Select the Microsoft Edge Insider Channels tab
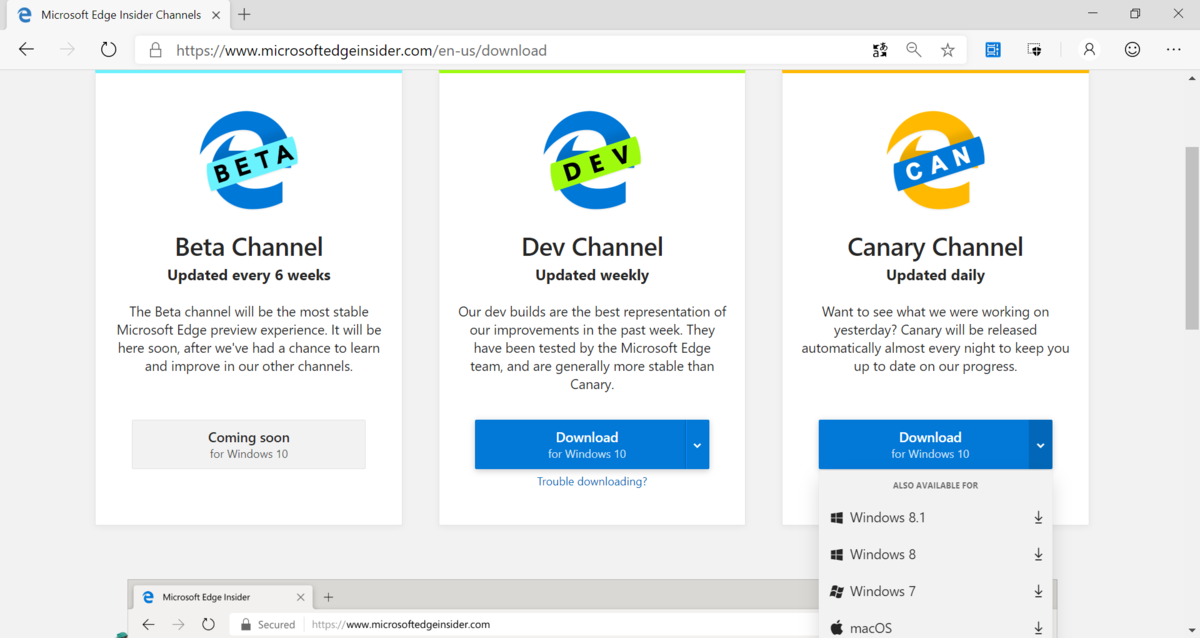The width and height of the screenshot is (1200, 638). 120,15
